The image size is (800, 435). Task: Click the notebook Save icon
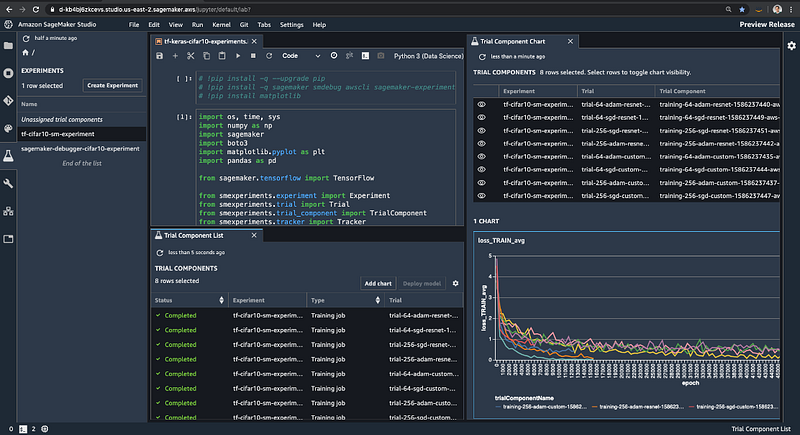(160, 57)
